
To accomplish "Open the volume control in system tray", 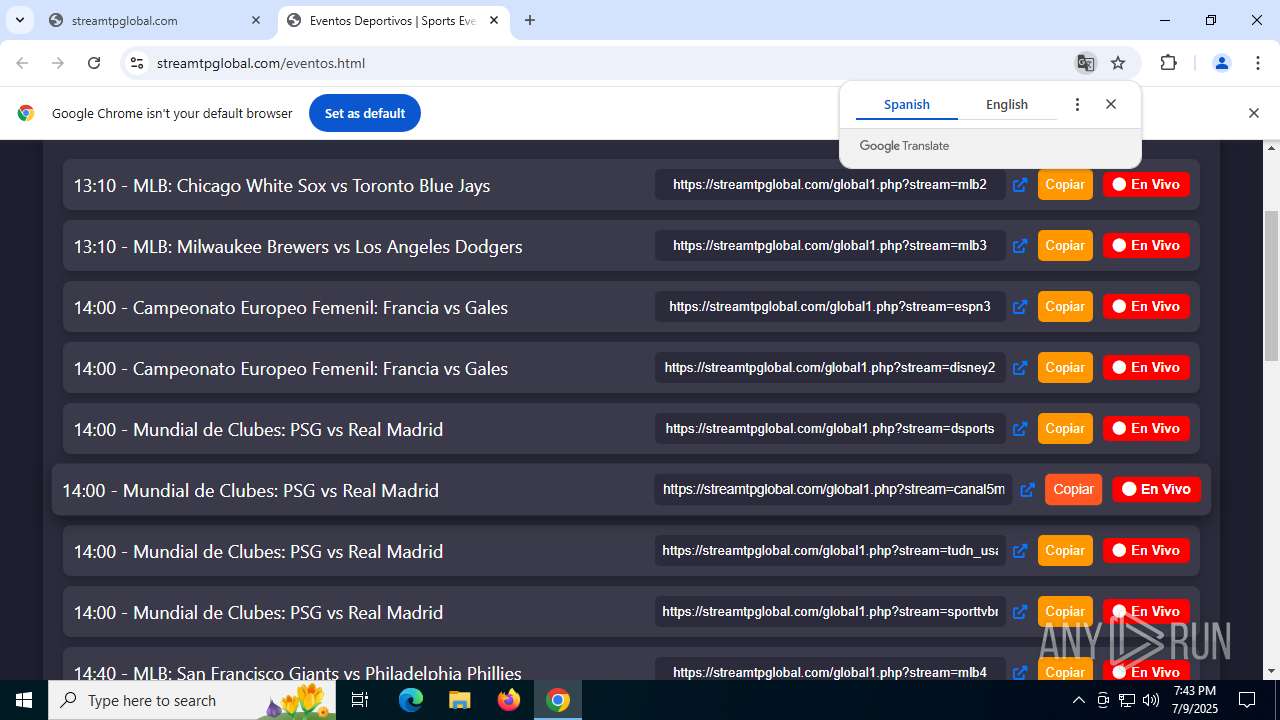I will click(x=1151, y=700).
